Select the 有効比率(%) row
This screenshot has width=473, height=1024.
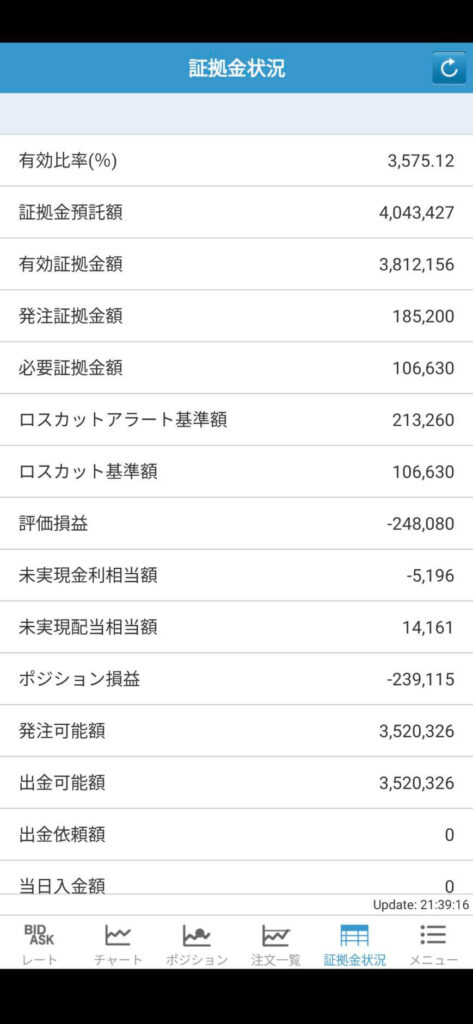(x=236, y=161)
